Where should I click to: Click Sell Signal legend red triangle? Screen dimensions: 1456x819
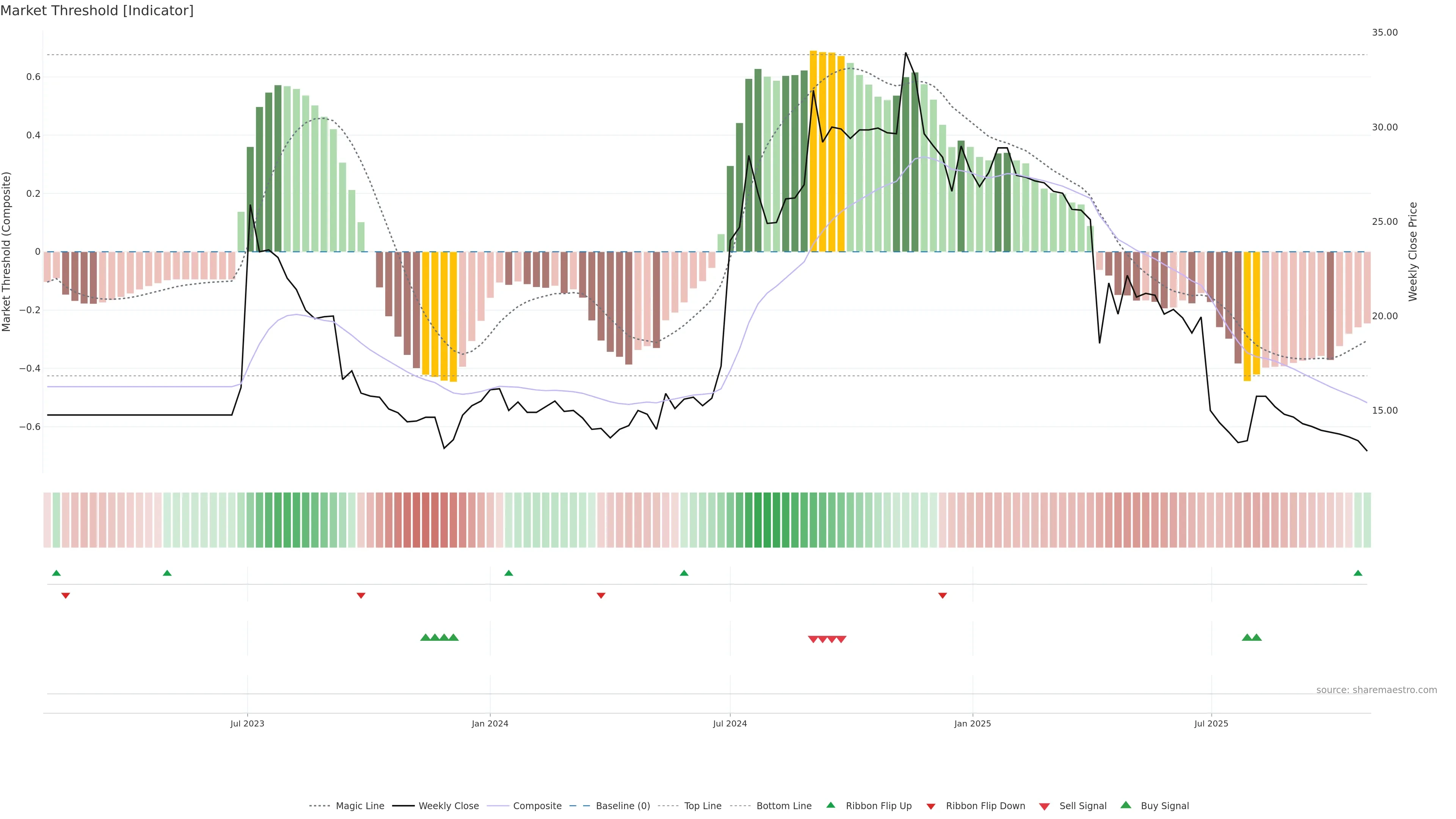1044,806
